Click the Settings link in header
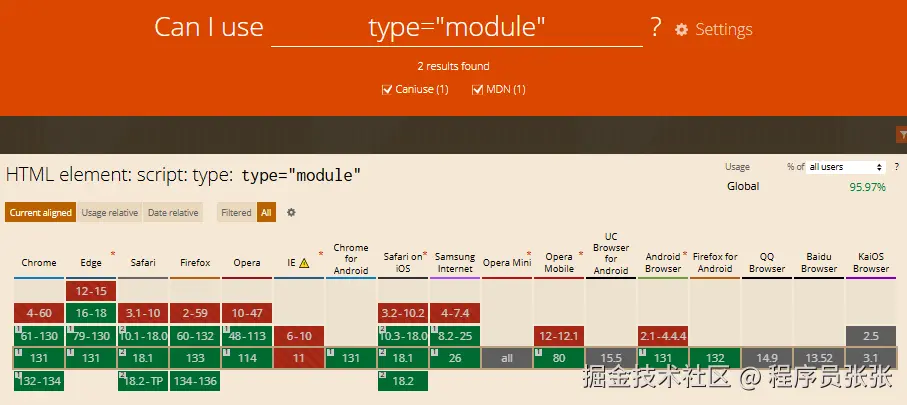The height and width of the screenshot is (405, 907). [724, 30]
